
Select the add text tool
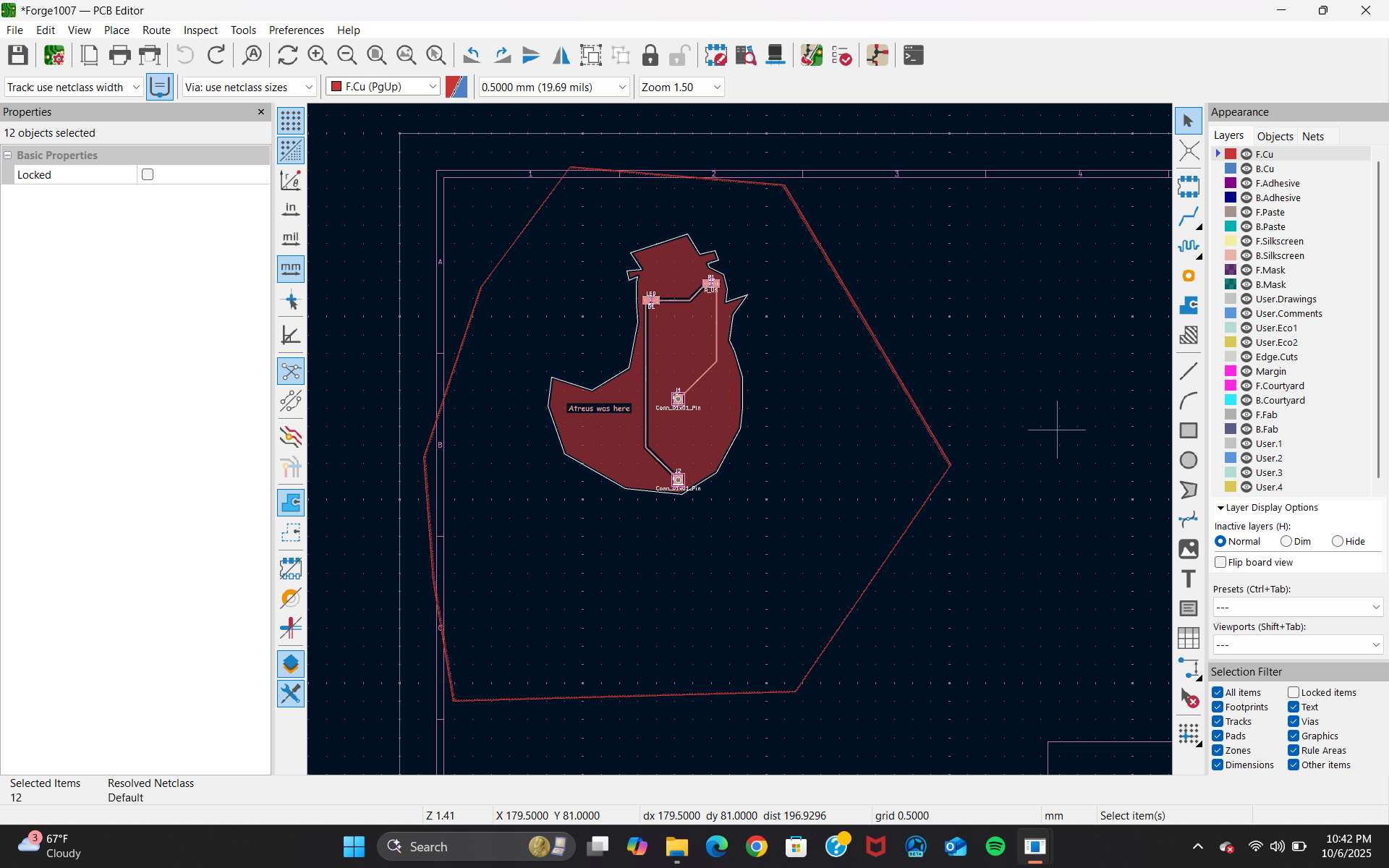click(1189, 579)
